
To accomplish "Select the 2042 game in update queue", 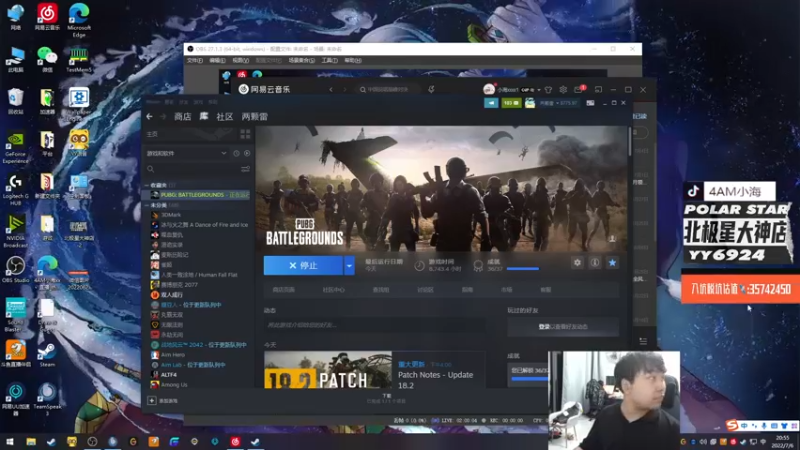I will [x=198, y=345].
